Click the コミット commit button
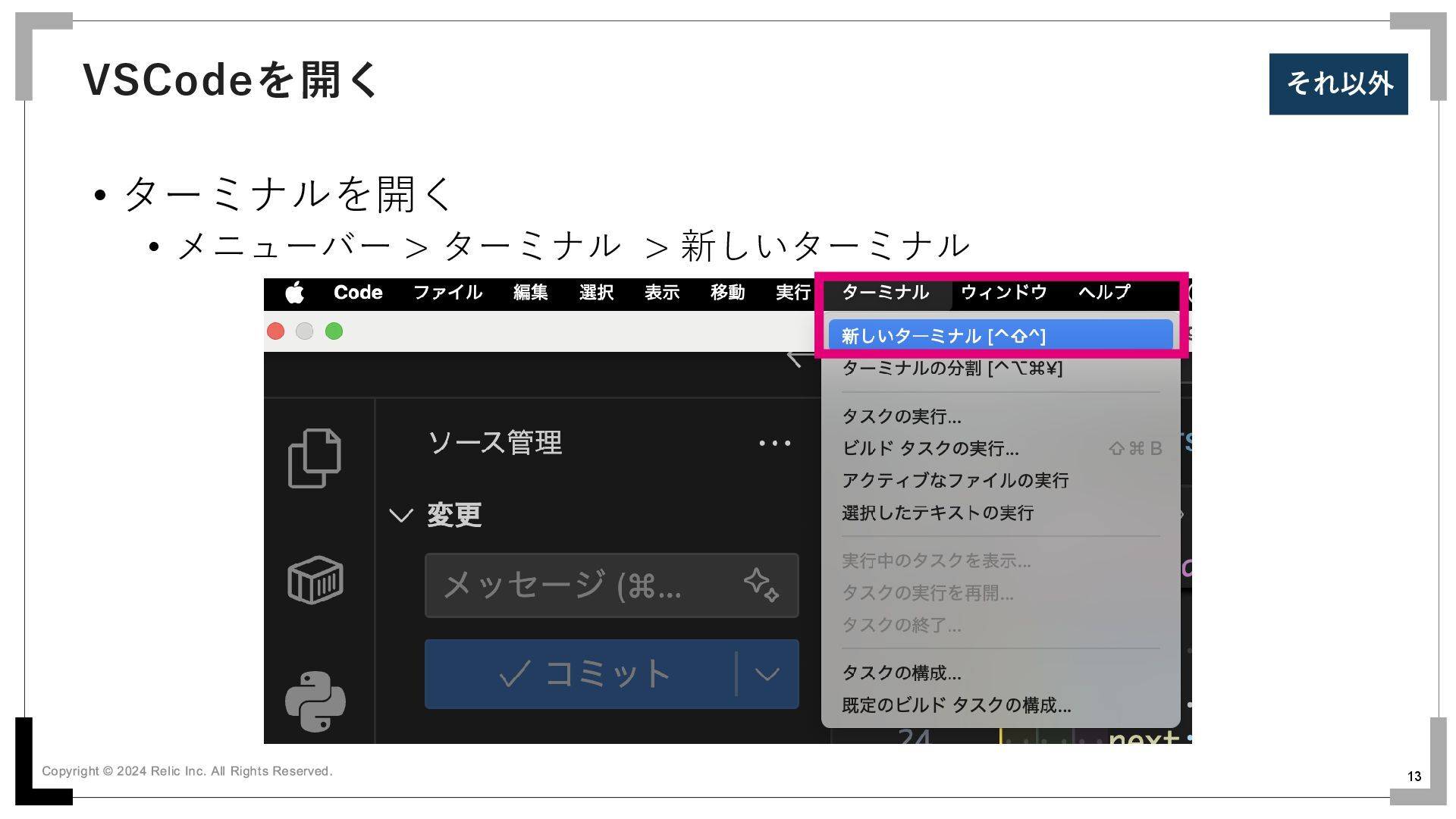Viewport: 1456px width, 819px height. click(580, 674)
